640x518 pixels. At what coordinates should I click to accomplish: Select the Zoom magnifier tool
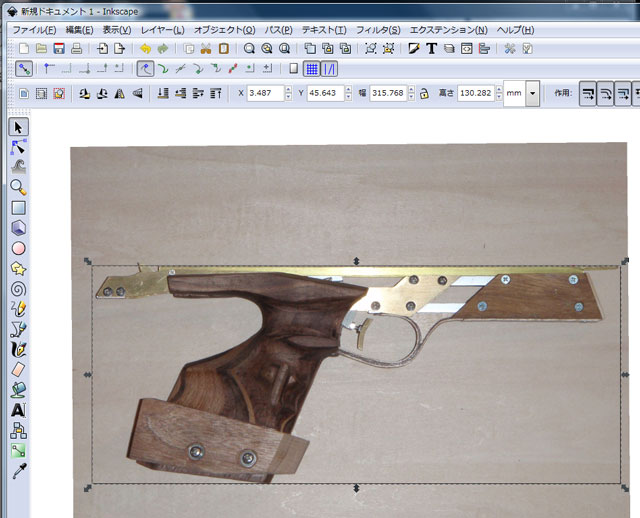point(18,187)
